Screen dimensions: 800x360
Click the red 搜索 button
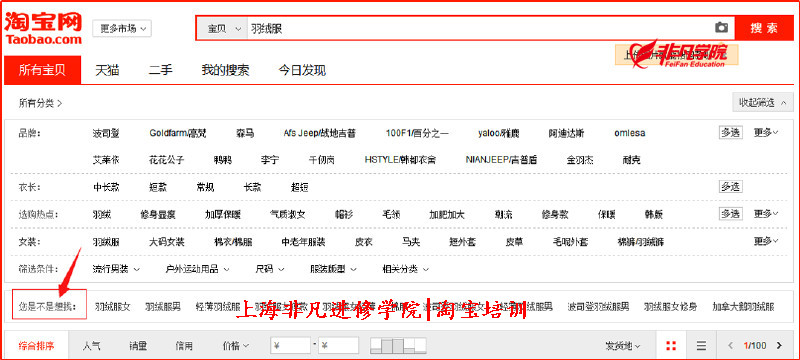764,29
